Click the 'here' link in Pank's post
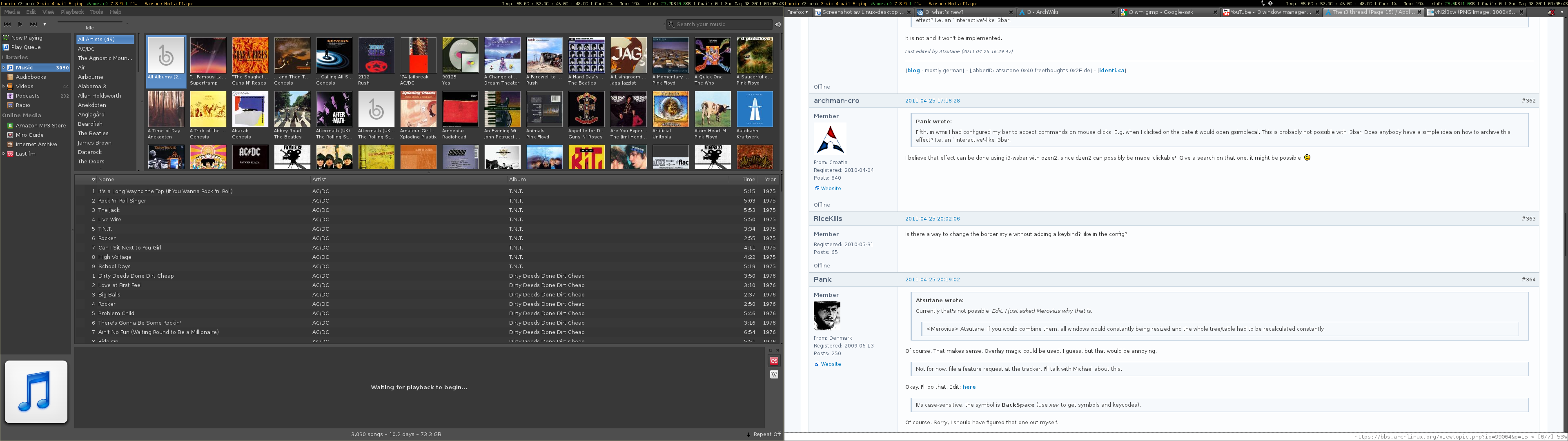Viewport: 1568px width, 441px height. tap(969, 387)
